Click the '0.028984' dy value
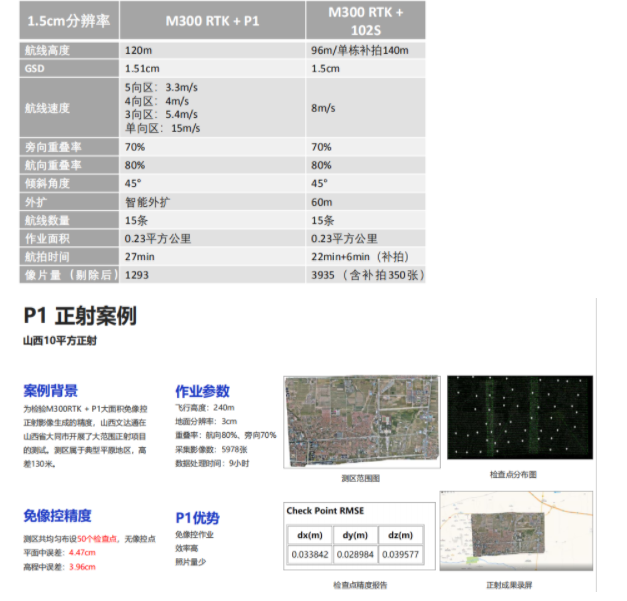The image size is (627, 601). 355,555
